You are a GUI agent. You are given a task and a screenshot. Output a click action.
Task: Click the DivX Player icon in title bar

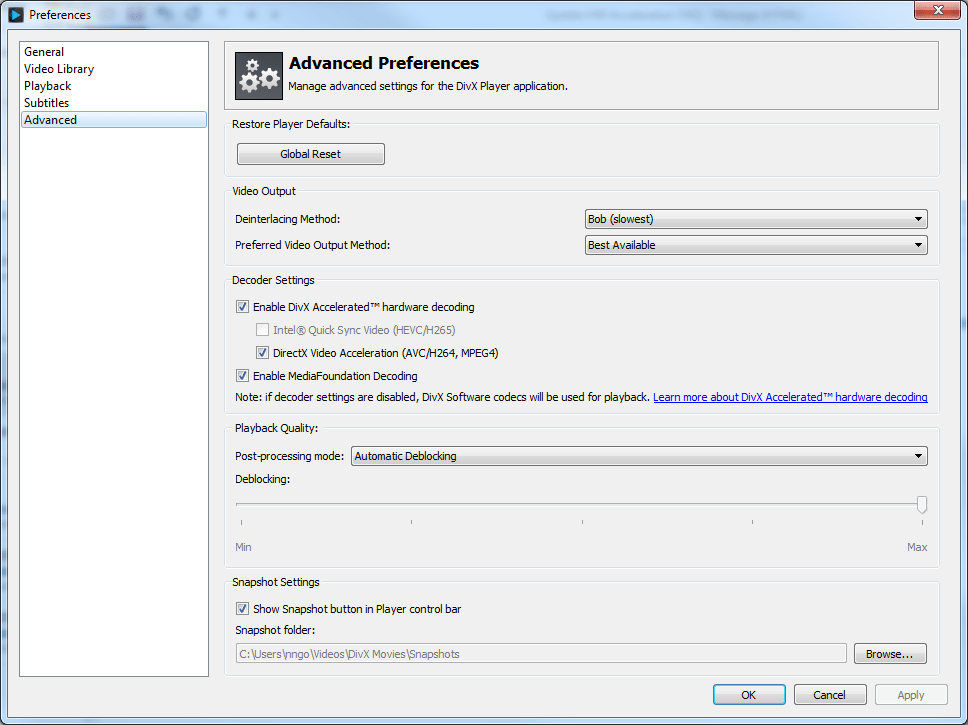14,14
